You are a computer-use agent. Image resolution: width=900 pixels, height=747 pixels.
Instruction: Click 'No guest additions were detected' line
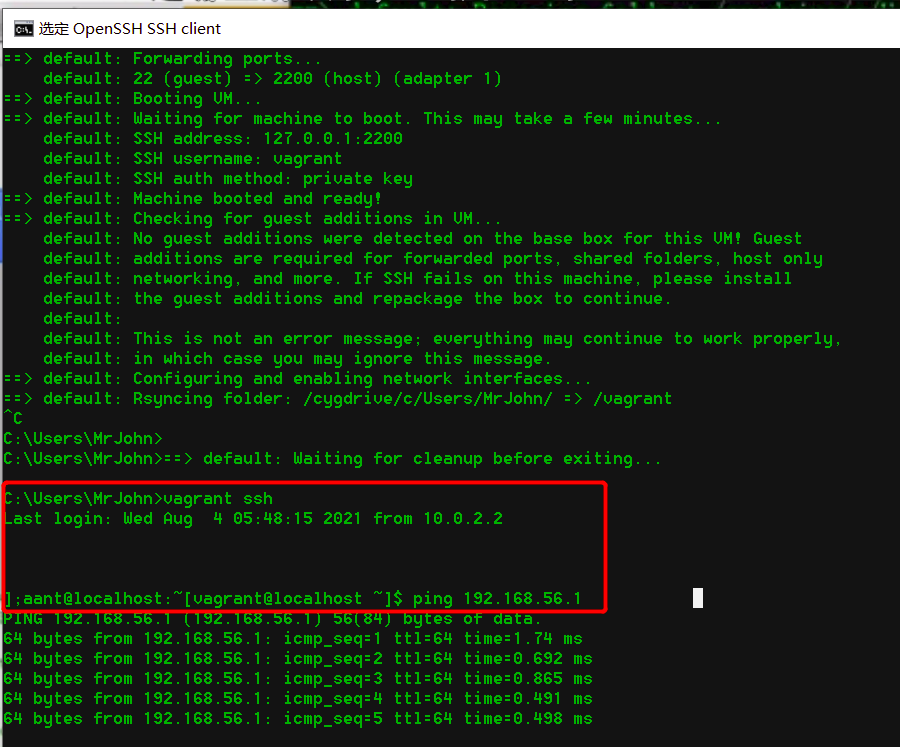coord(422,239)
